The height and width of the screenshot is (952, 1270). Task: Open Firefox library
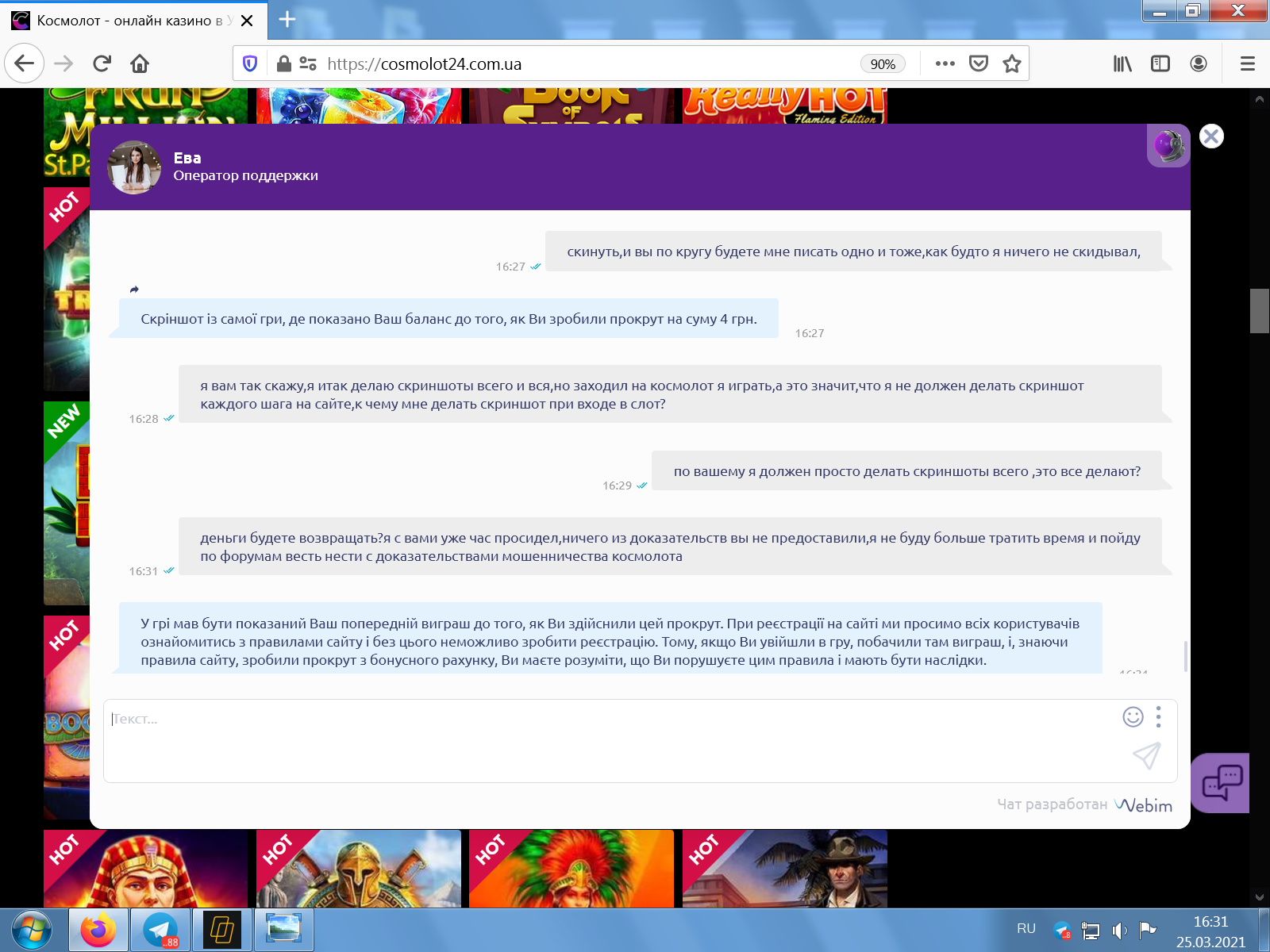1122,63
